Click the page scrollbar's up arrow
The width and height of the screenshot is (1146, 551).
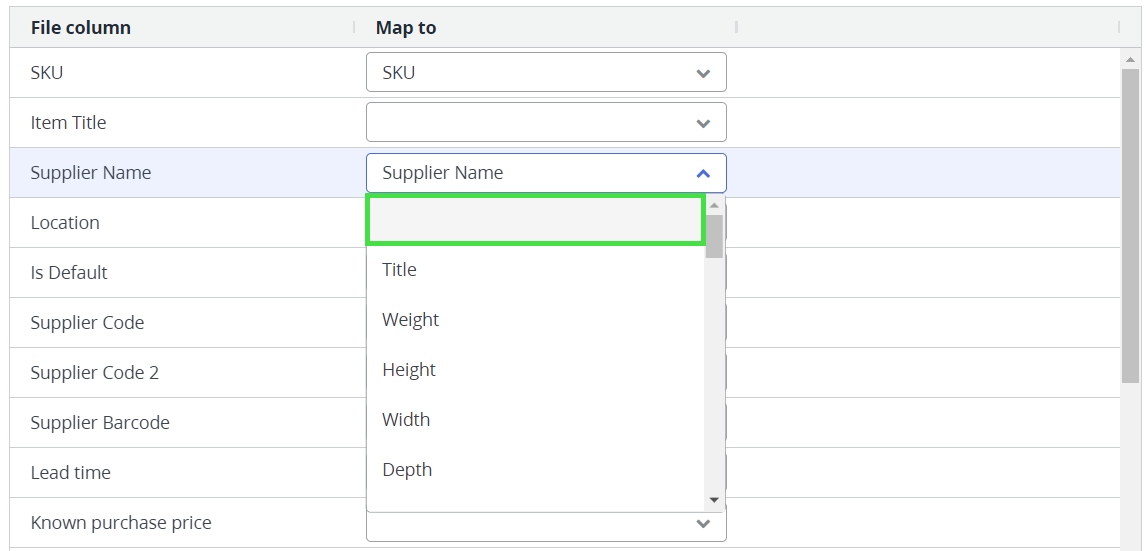(1130, 60)
